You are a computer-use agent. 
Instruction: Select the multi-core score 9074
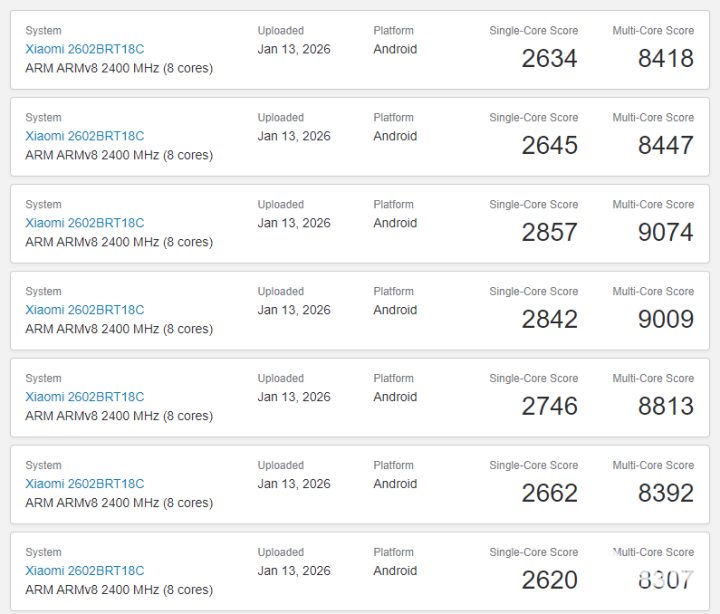(665, 233)
